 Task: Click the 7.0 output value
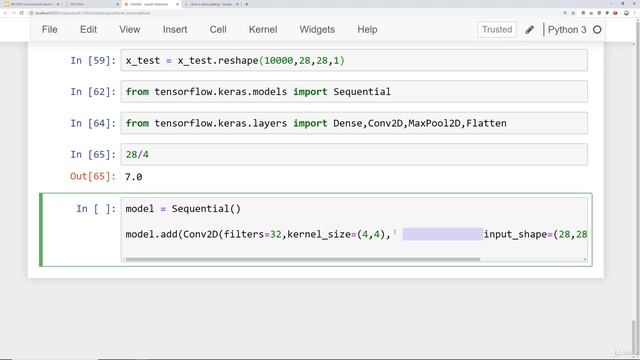pos(133,177)
